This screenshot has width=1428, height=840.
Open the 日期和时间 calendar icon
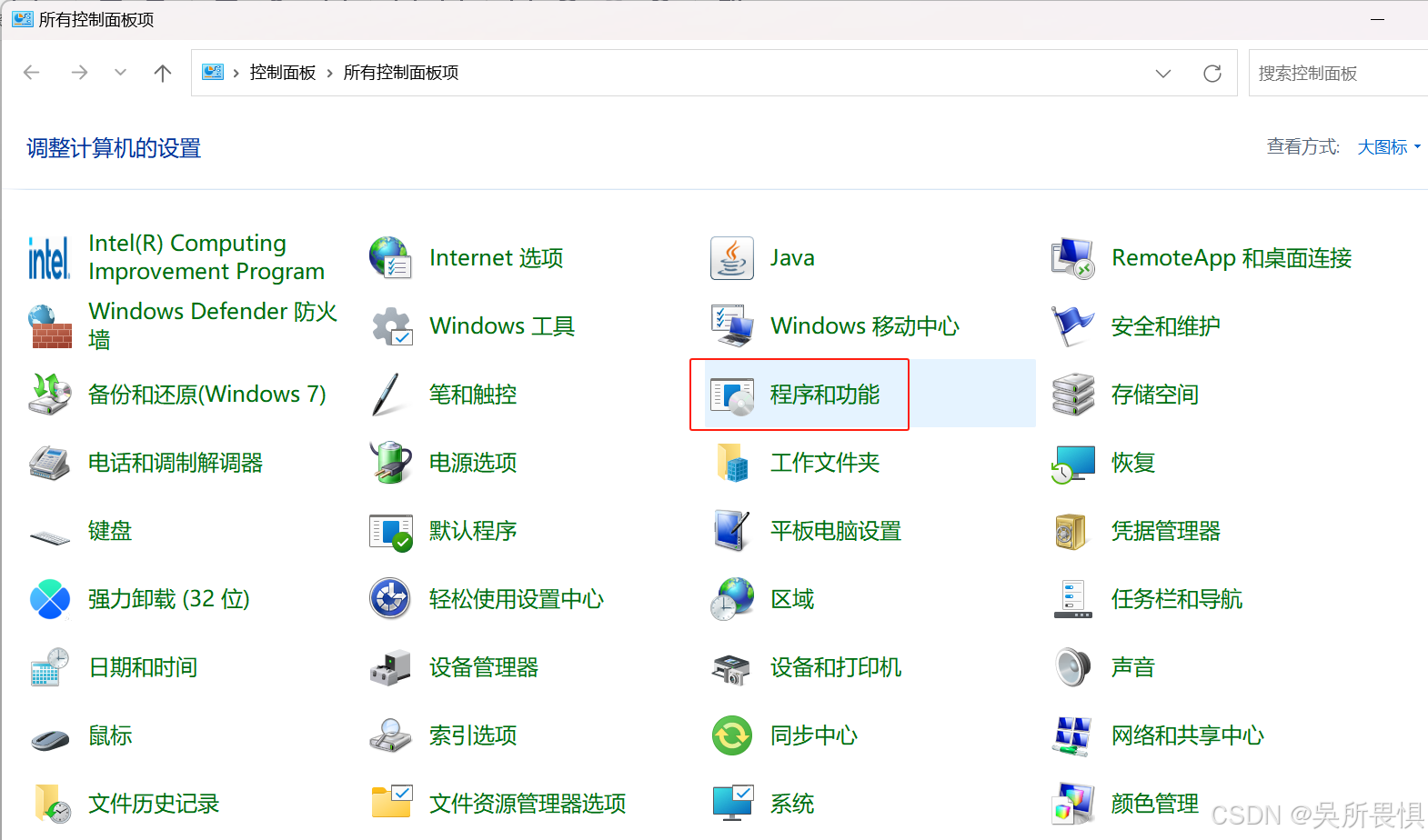click(49, 667)
